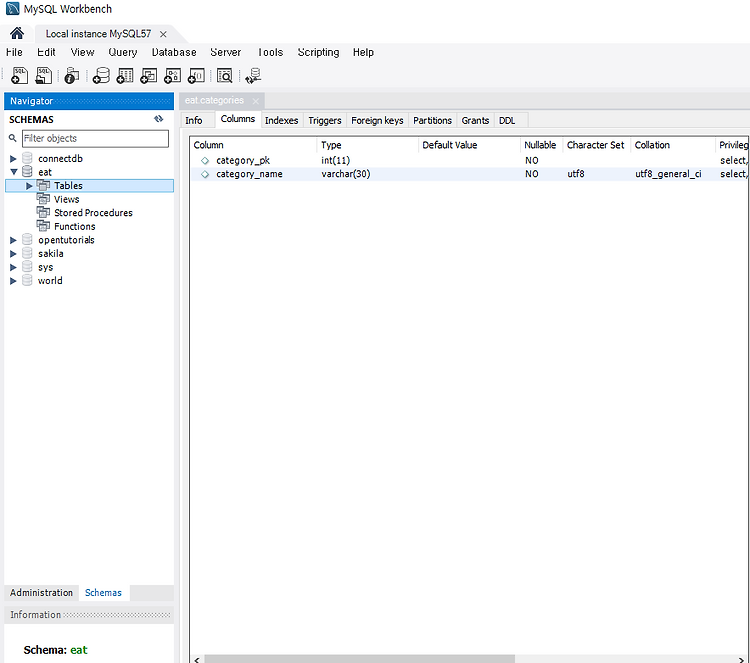Image resolution: width=750 pixels, height=663 pixels.
Task: Open an SQL script file icon
Action: [44, 76]
